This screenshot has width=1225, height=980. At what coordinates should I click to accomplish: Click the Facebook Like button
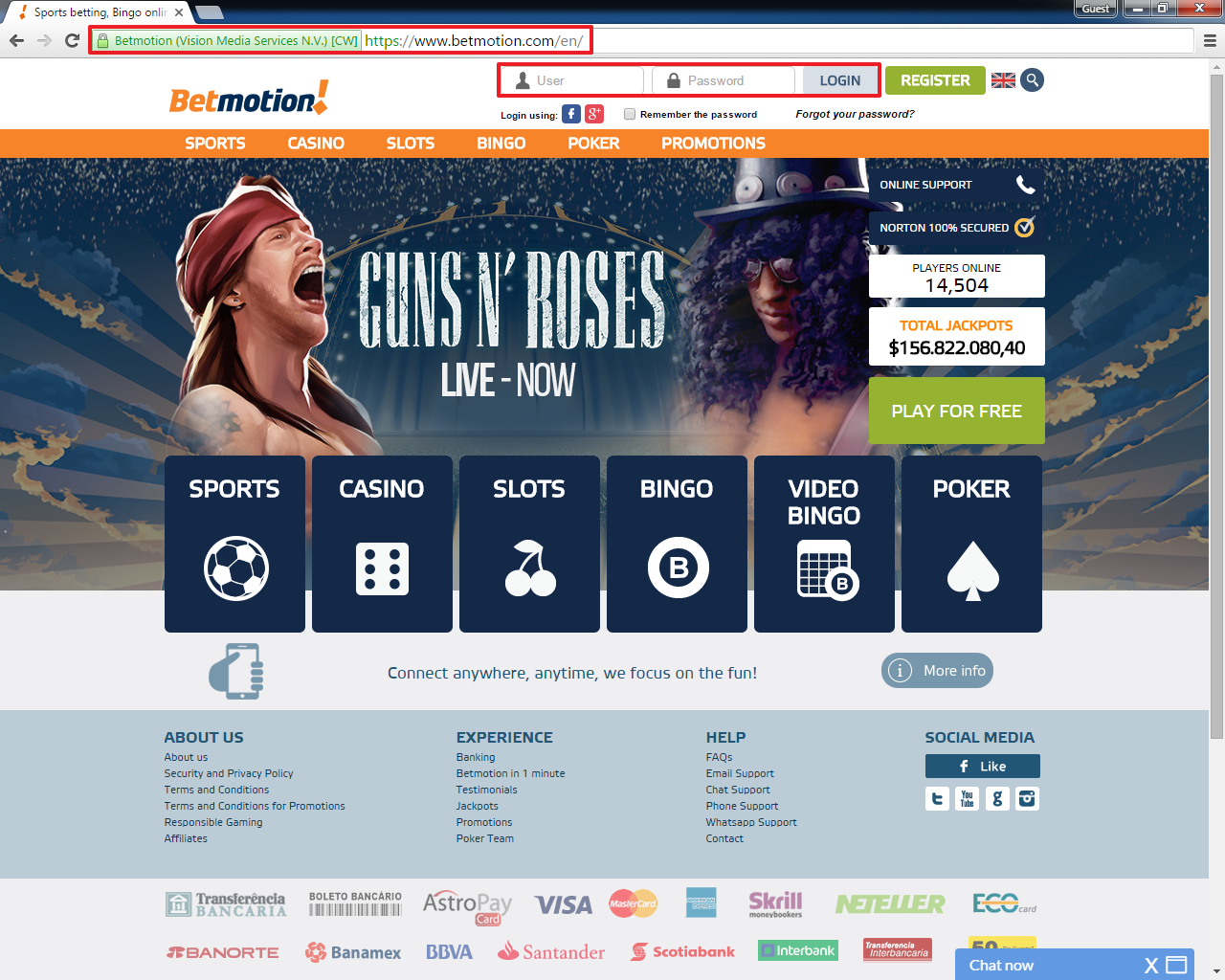tap(982, 766)
